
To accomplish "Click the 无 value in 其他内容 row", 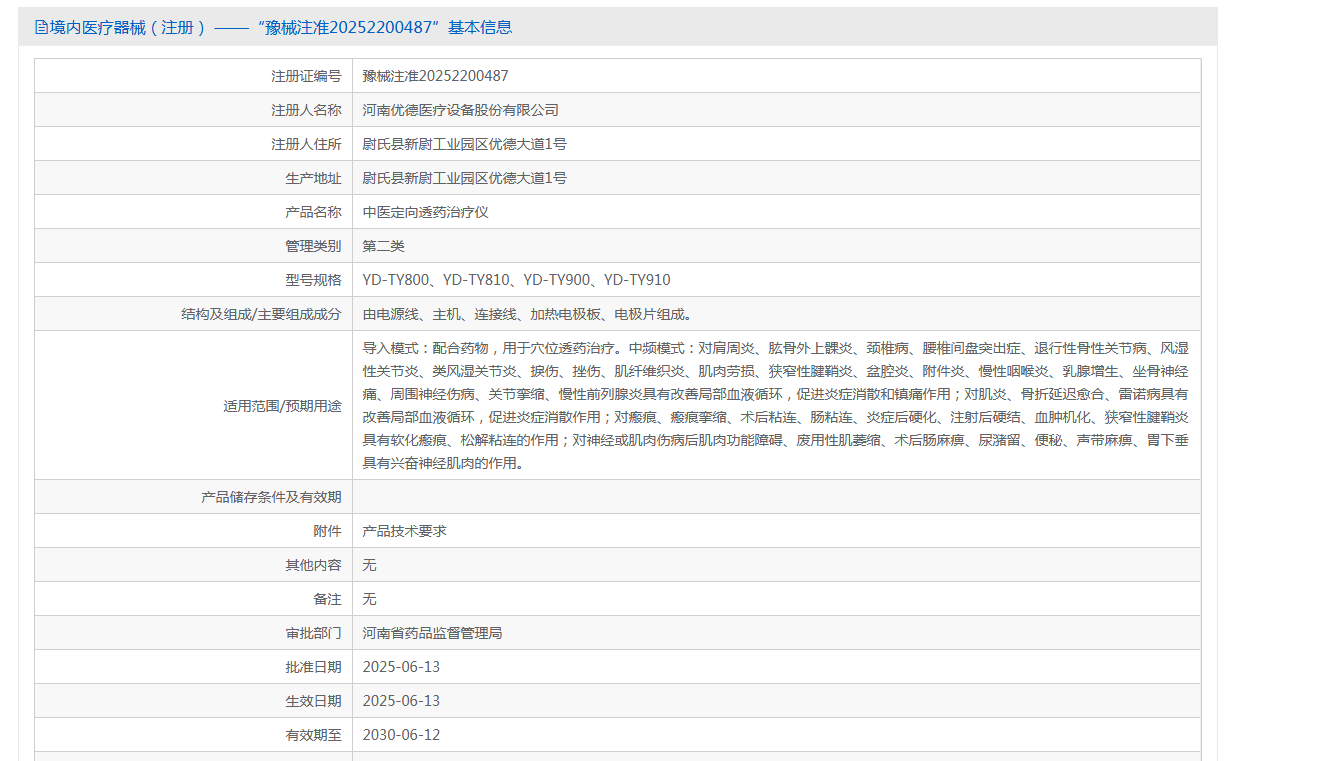I will pos(369,565).
